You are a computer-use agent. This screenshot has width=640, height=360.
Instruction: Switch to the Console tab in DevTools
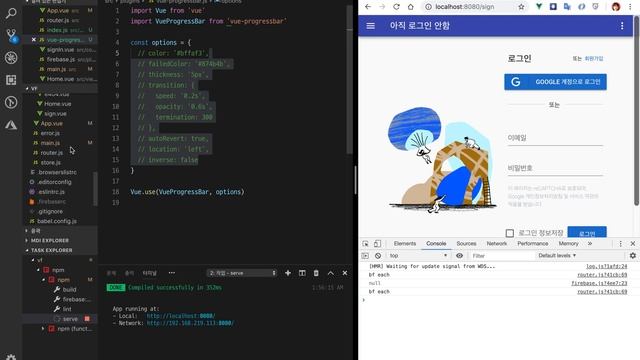coord(436,244)
